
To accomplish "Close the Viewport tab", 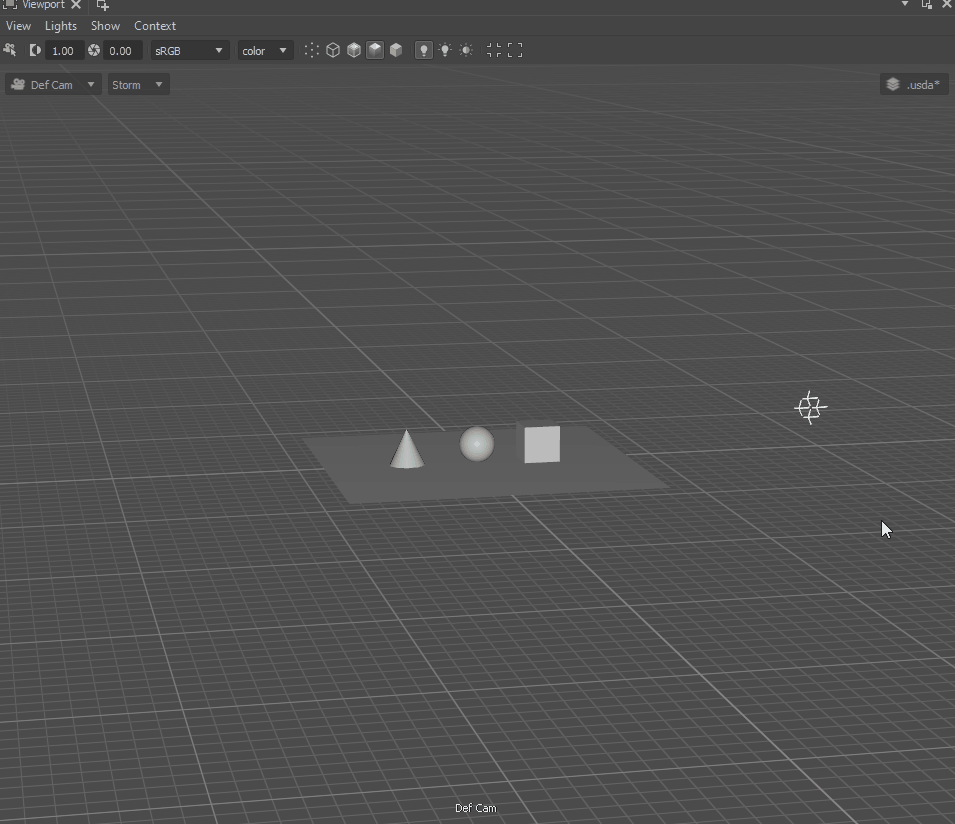I will click(76, 5).
